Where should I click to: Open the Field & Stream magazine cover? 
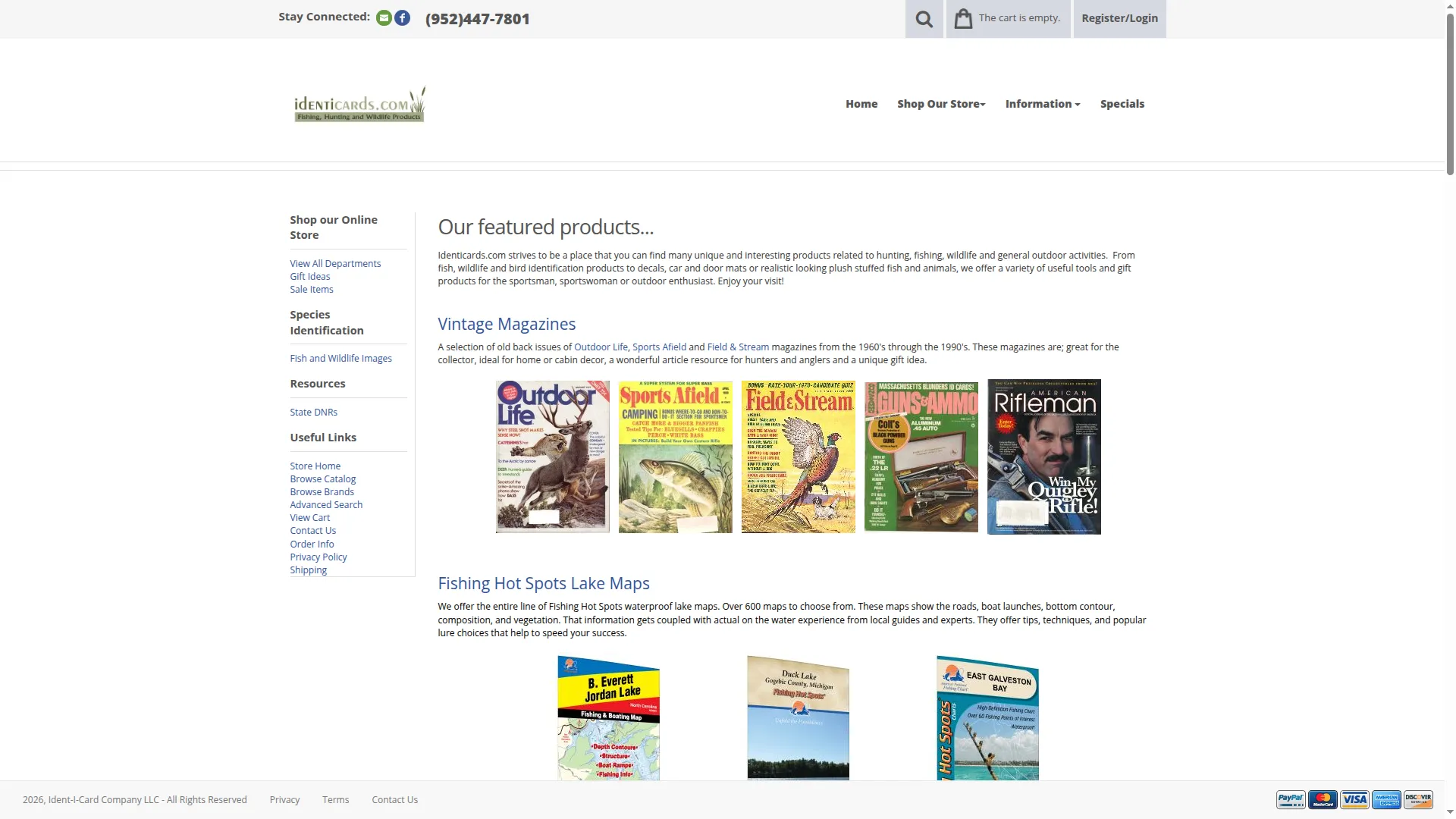[x=799, y=457]
